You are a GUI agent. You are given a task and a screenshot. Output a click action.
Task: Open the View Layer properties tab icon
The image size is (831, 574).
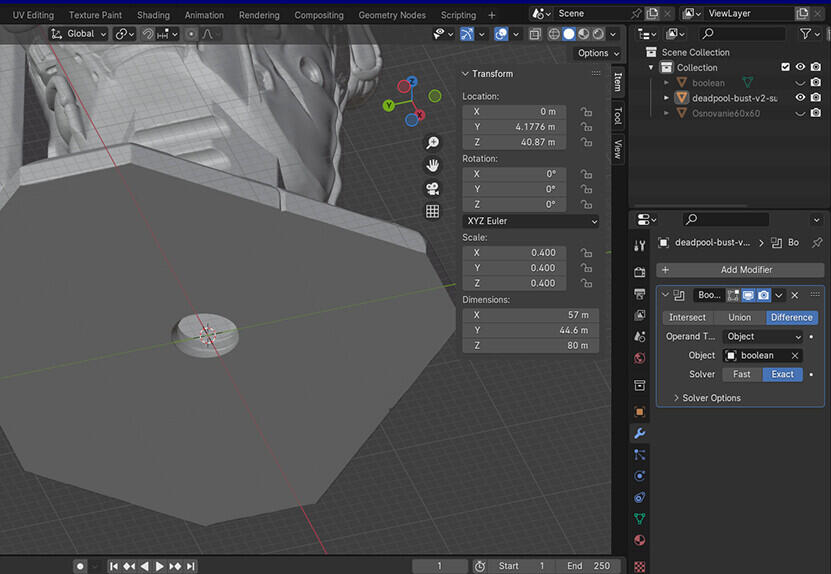(x=640, y=315)
